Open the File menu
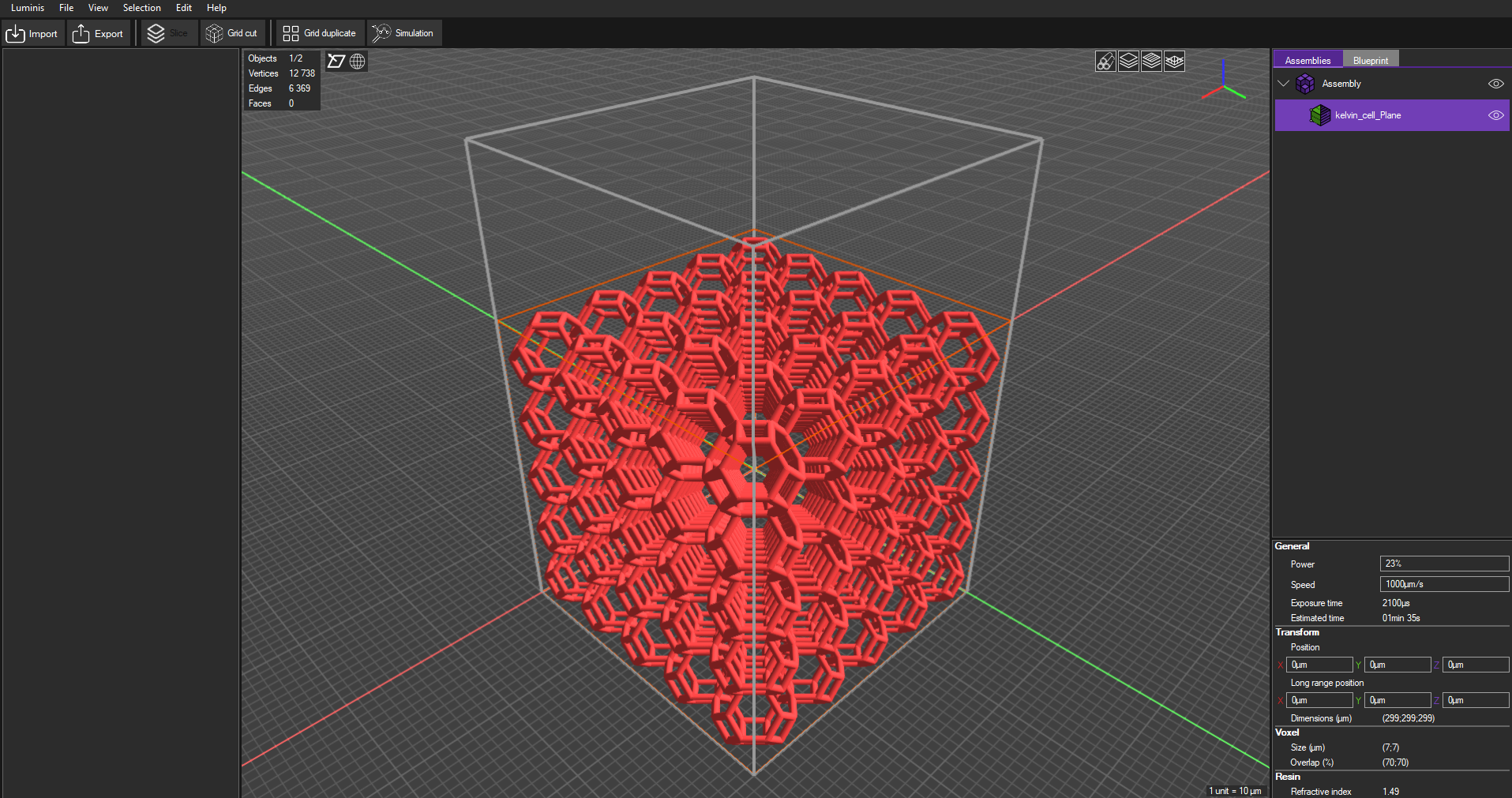This screenshot has width=1512, height=798. pos(66,8)
